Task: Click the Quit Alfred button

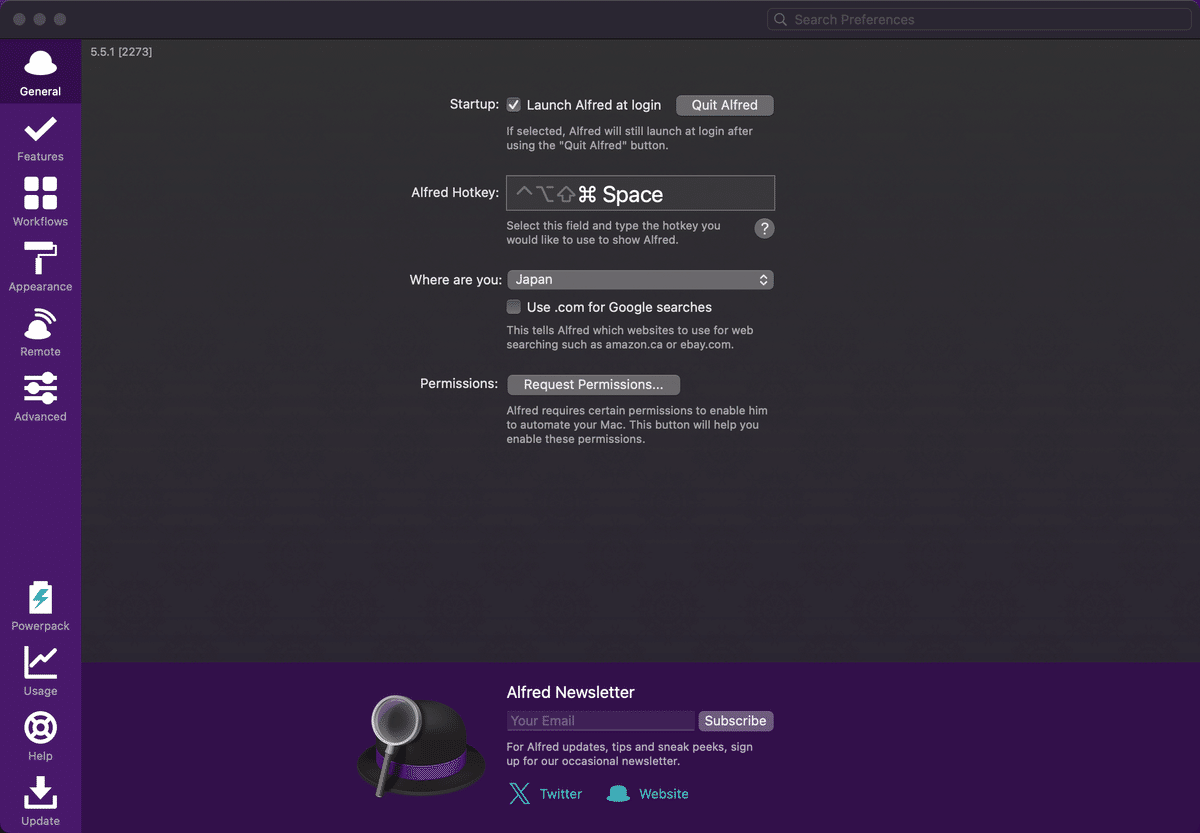Action: 725,105
